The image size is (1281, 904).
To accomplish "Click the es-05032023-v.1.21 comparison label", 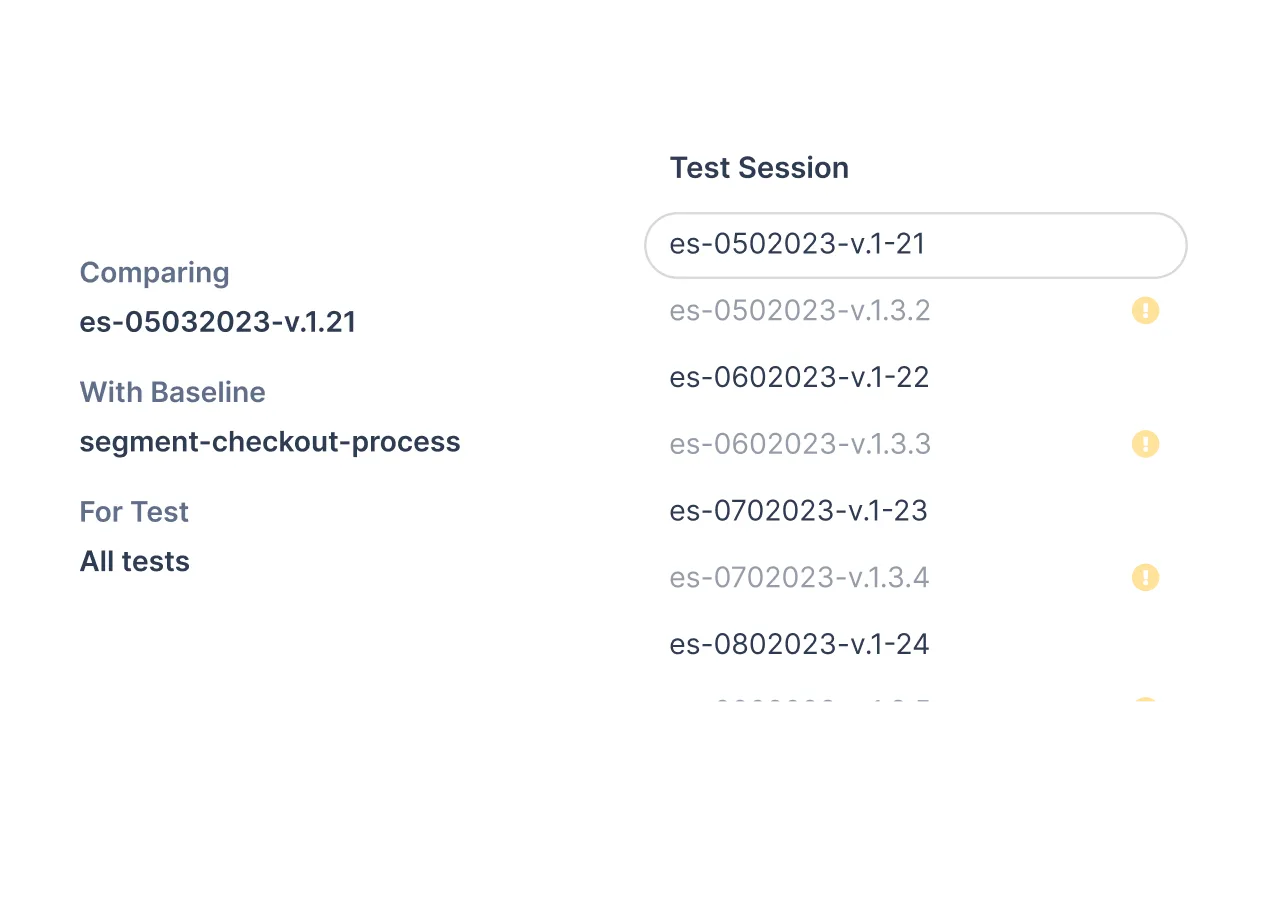I will click(x=218, y=324).
